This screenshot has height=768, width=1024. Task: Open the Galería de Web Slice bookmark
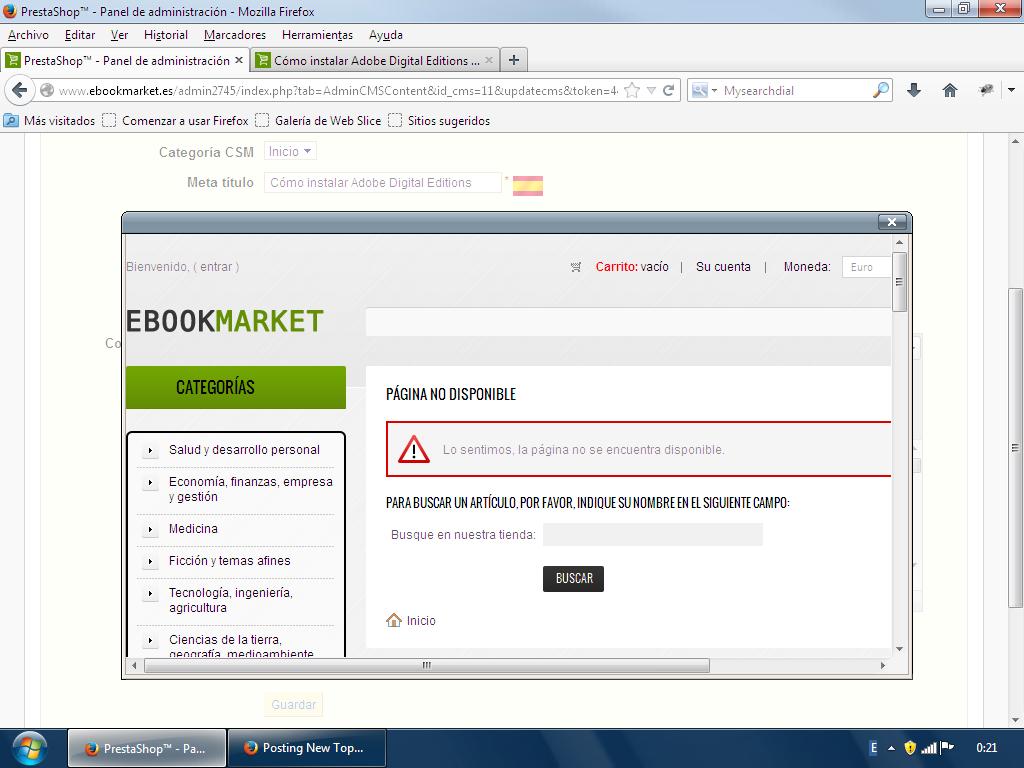319,121
